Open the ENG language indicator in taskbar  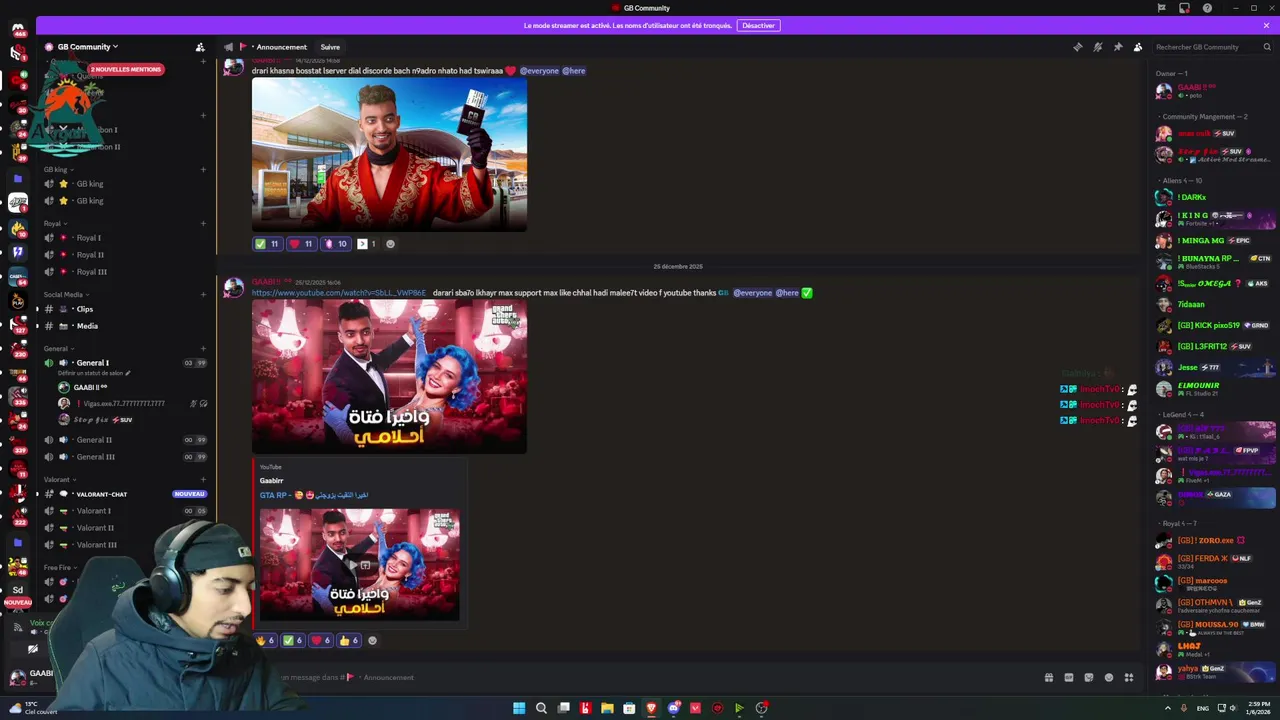(1202, 708)
